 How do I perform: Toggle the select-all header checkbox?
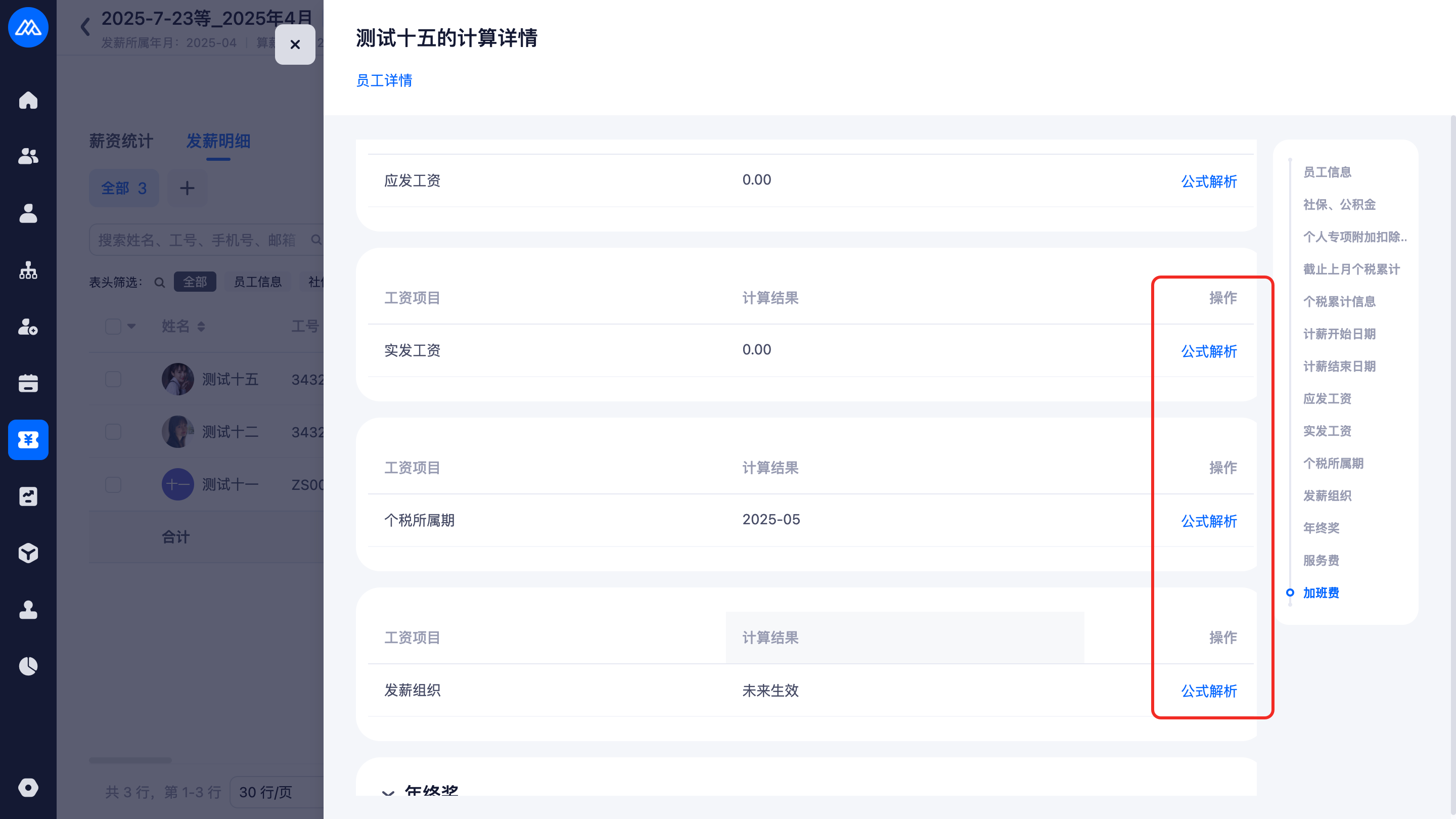(x=113, y=326)
